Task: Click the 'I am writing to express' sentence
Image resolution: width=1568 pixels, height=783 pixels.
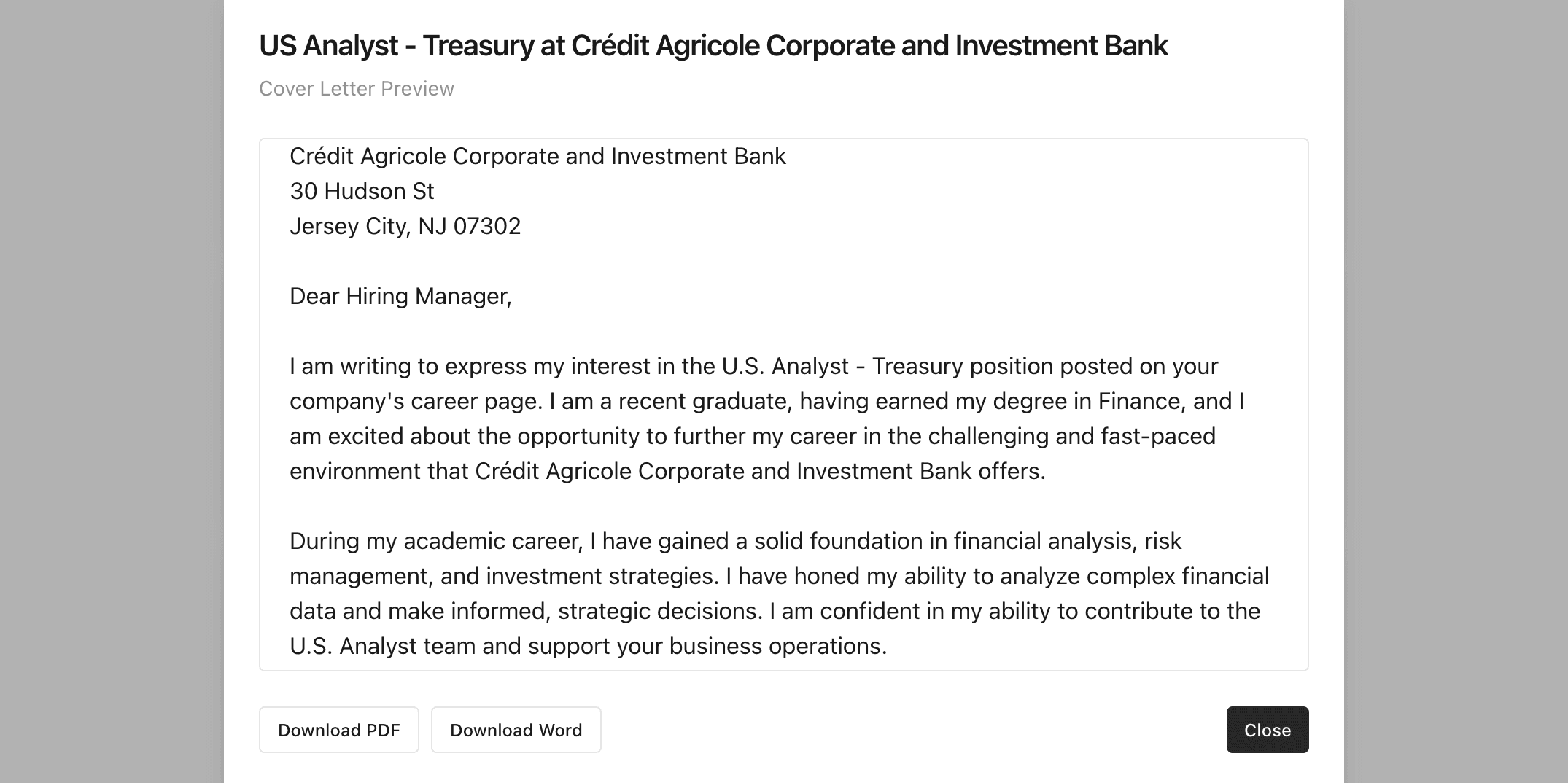Action: point(754,366)
